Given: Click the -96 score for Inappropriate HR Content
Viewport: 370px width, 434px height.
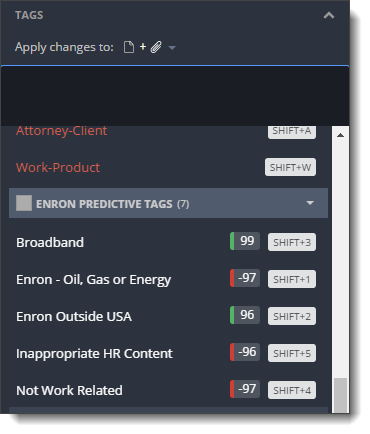Looking at the screenshot, I should (x=245, y=352).
